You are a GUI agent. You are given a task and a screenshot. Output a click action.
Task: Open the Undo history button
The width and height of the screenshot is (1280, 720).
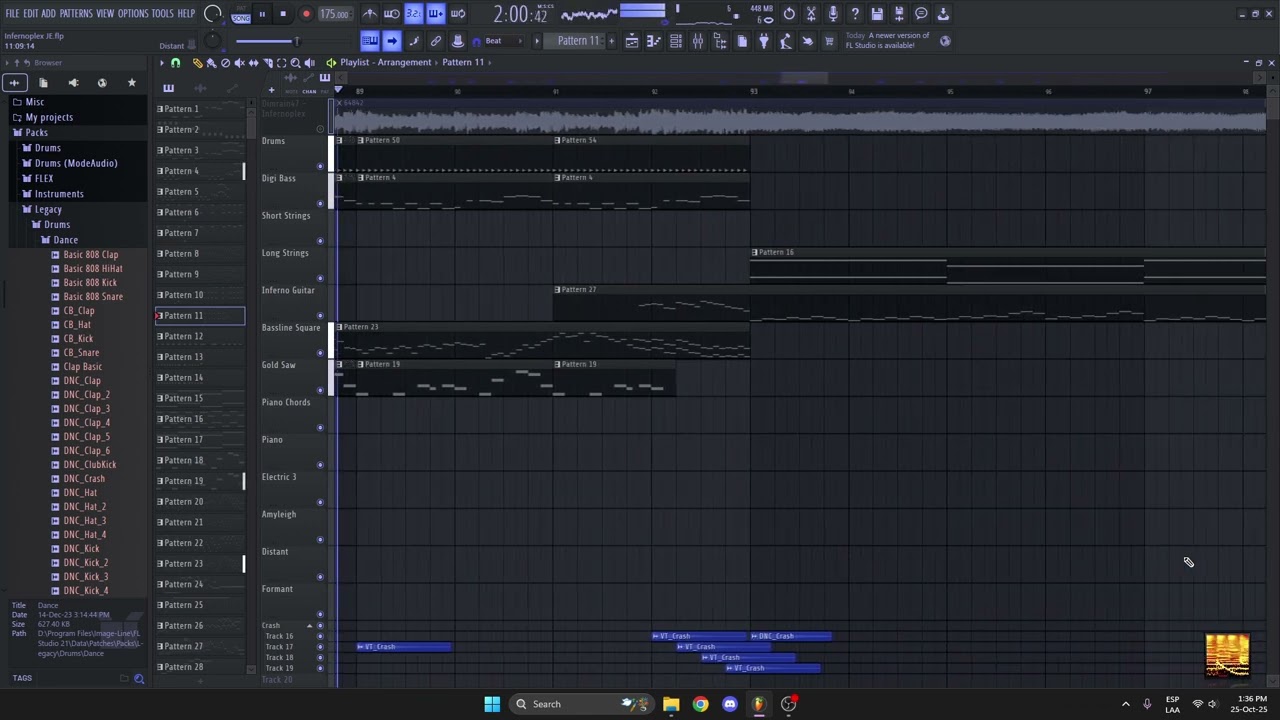point(789,14)
